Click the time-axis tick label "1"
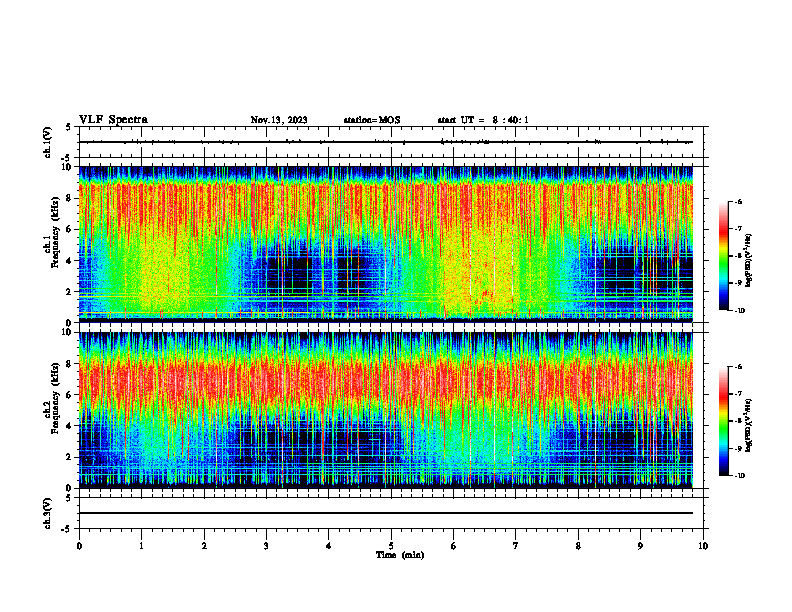The width and height of the screenshot is (792, 612). tap(141, 546)
